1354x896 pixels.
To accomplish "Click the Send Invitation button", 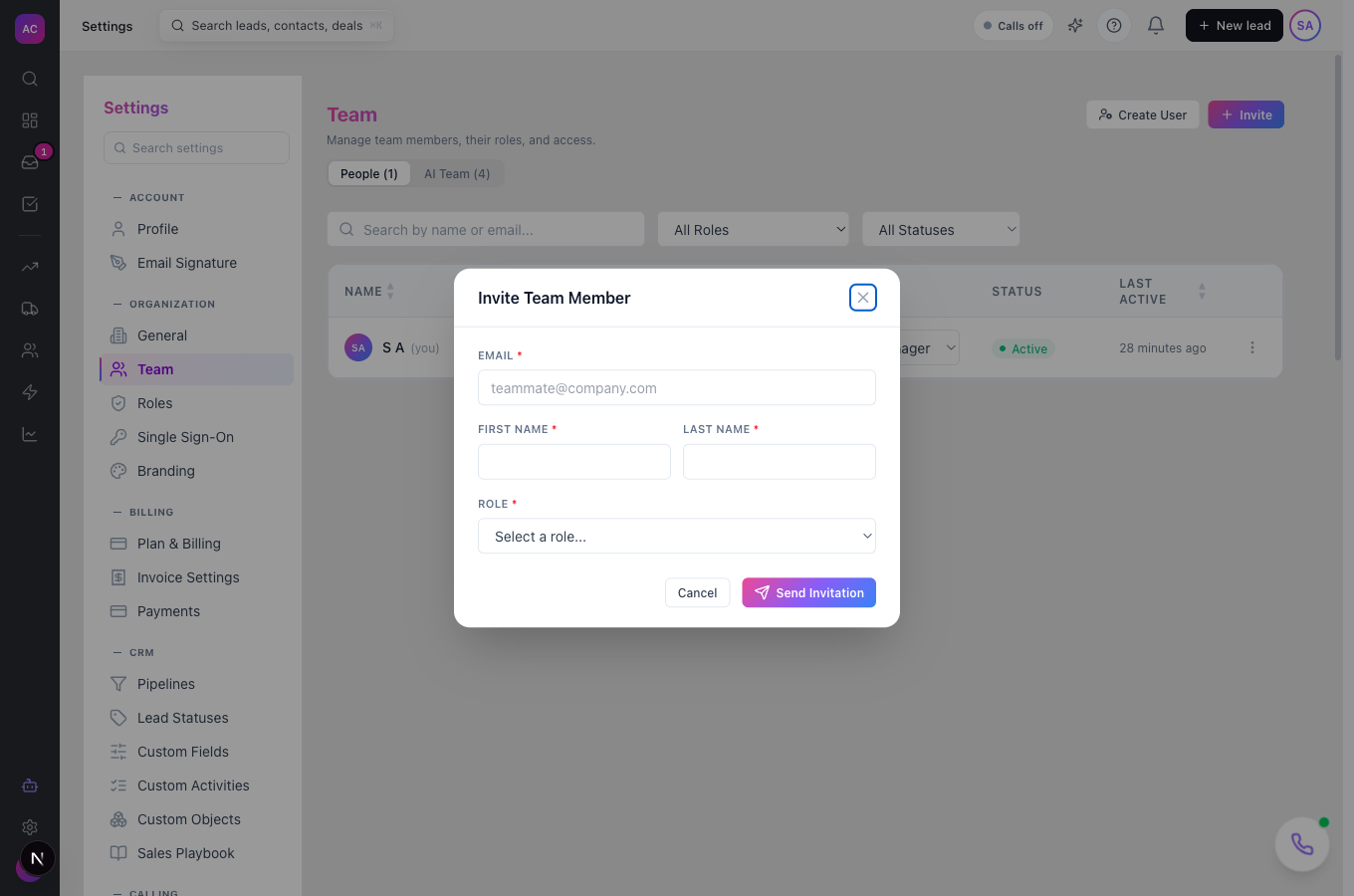I will click(x=808, y=592).
